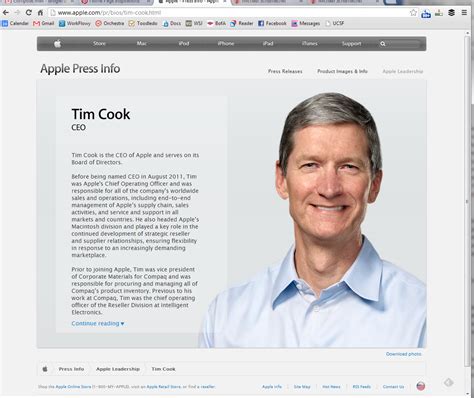
Task: Select Mac in the Apple navigation
Action: (x=141, y=43)
